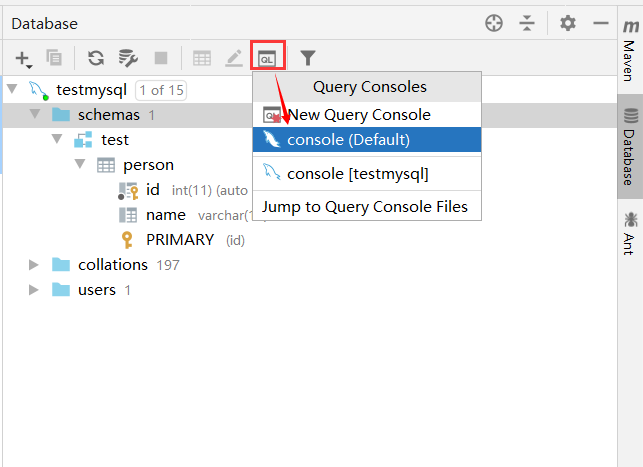Viewport: 643px width, 467px height.
Task: Click the Stop square toolbar icon
Action: pos(161,58)
